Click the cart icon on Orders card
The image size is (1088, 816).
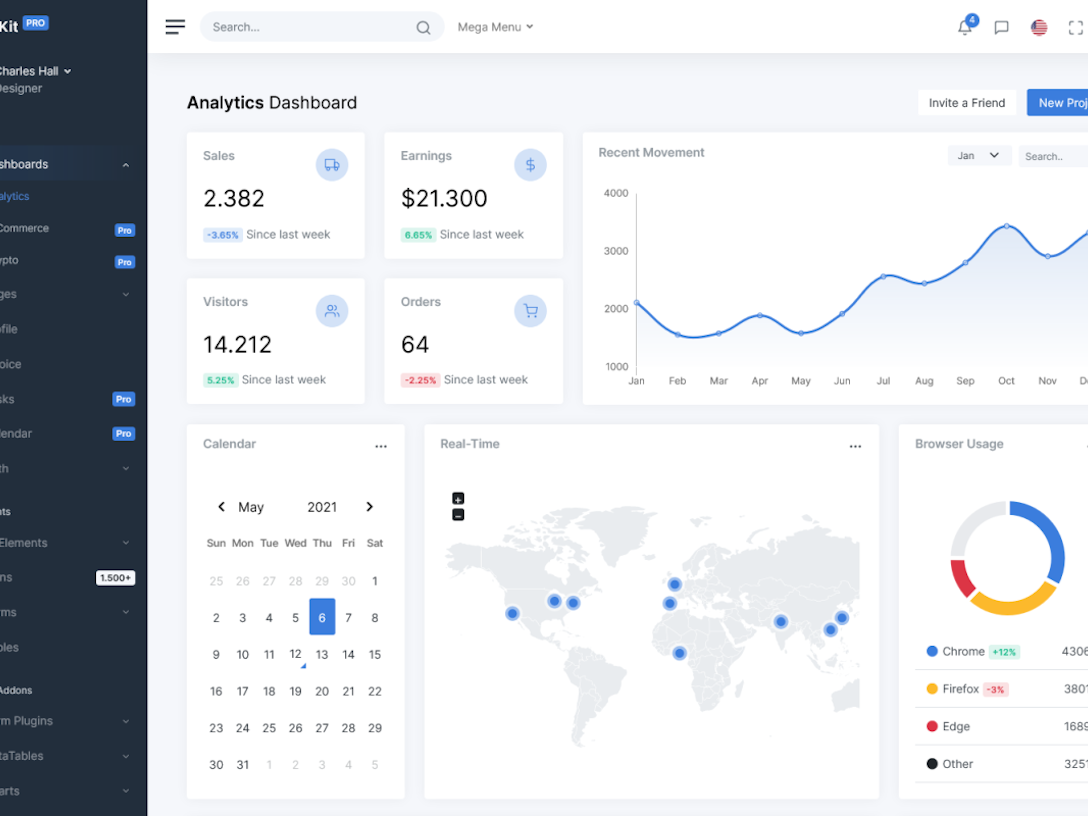(530, 311)
